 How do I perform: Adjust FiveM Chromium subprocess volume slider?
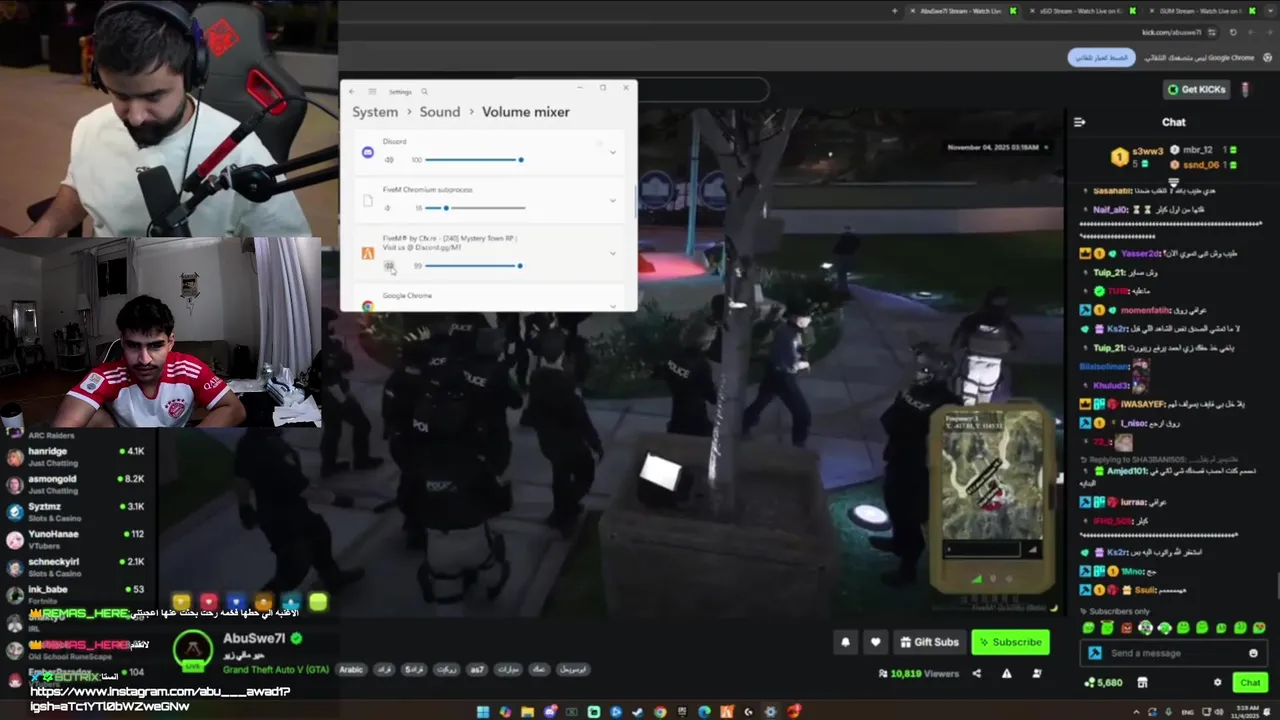tap(476, 208)
